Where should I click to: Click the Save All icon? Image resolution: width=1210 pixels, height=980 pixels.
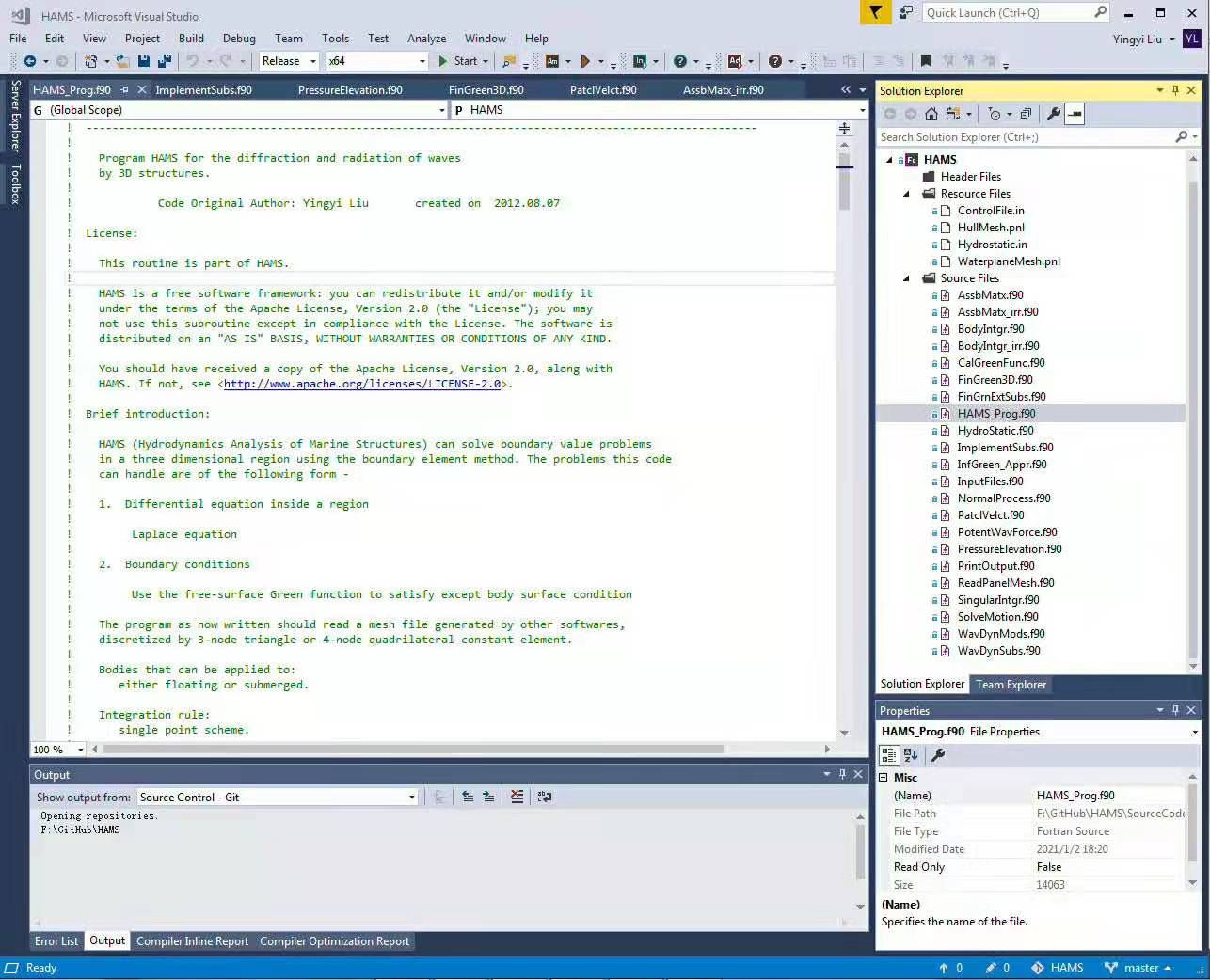pos(165,61)
